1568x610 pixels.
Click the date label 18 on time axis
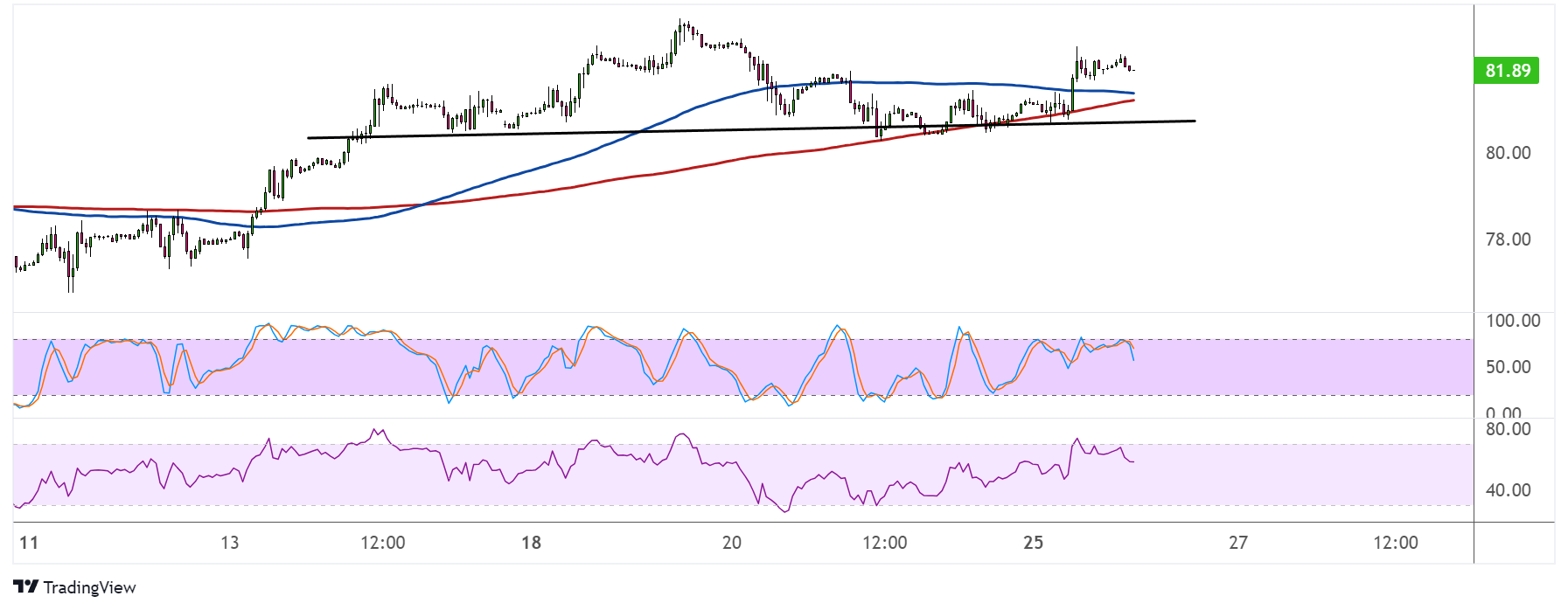(531, 543)
